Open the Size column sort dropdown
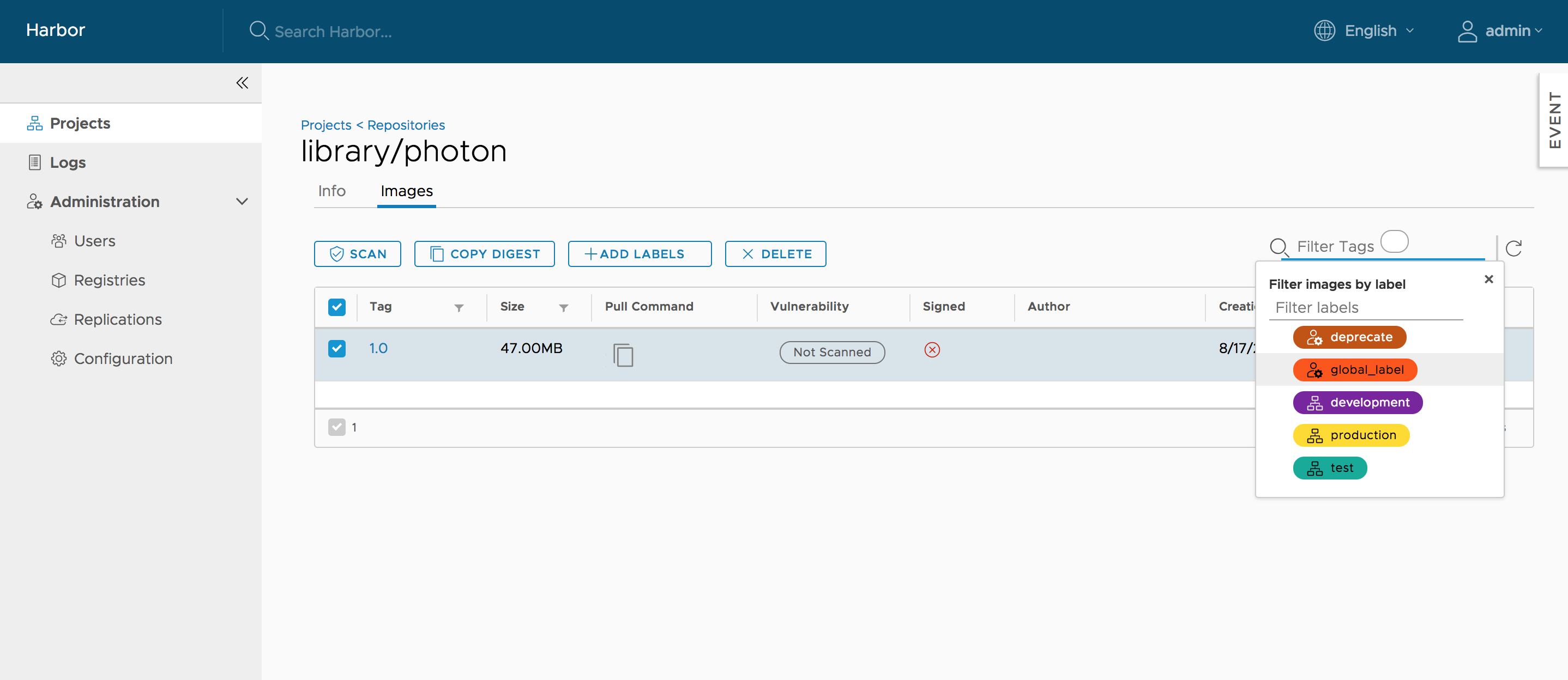This screenshot has width=1568, height=680. point(562,306)
